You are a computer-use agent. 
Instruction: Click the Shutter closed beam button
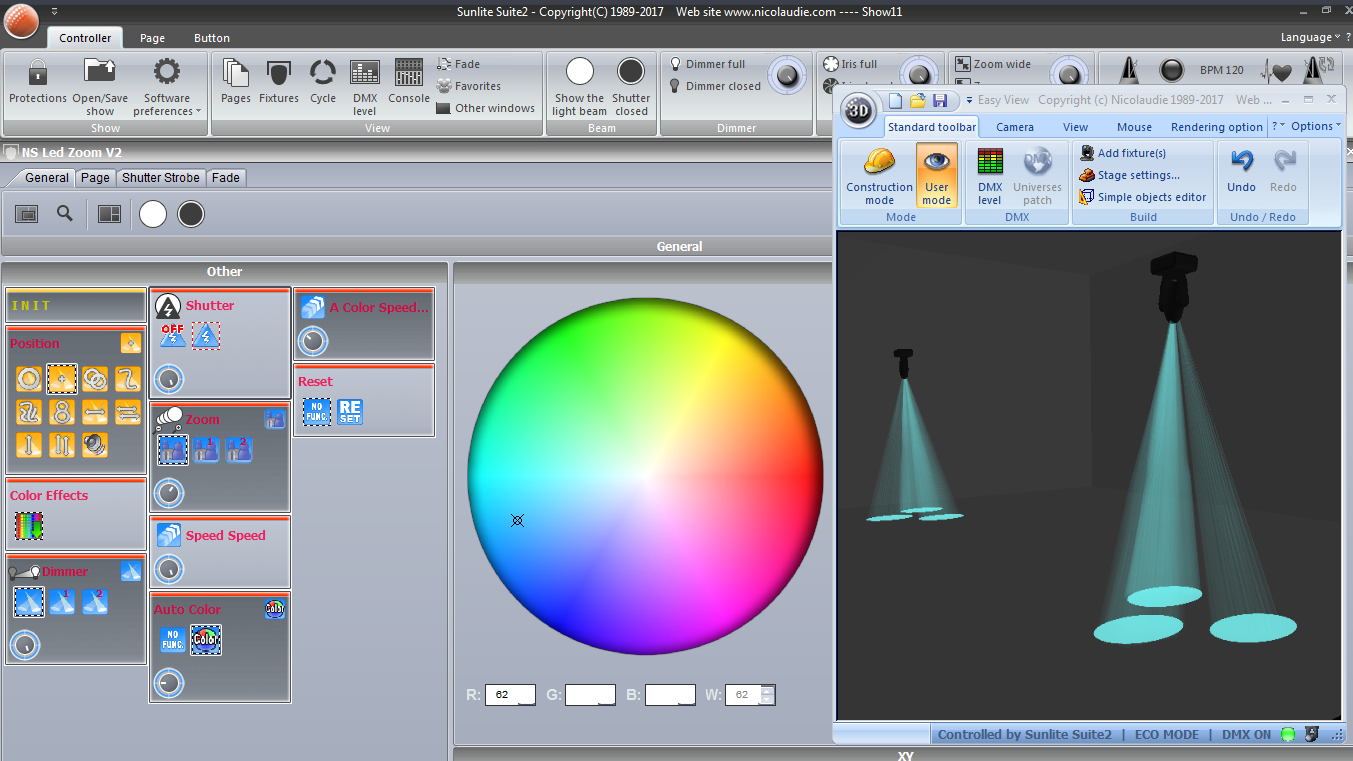pyautogui.click(x=631, y=86)
